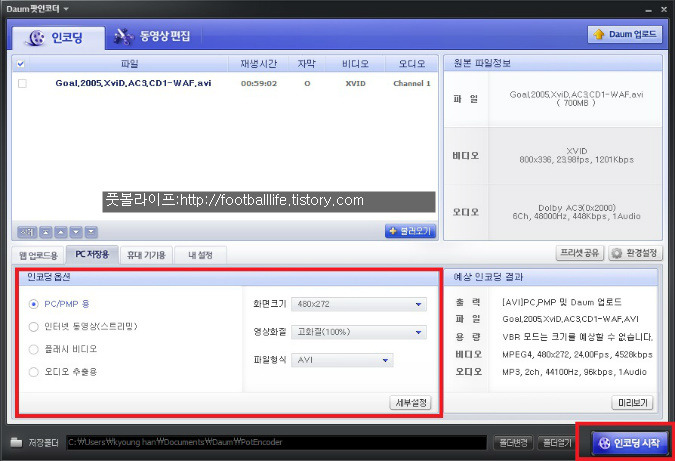This screenshot has height=461, width=675.
Task: Select file name Goal.2005.XviD.AC3.CD1-WAF.avi in list
Action: [x=133, y=83]
